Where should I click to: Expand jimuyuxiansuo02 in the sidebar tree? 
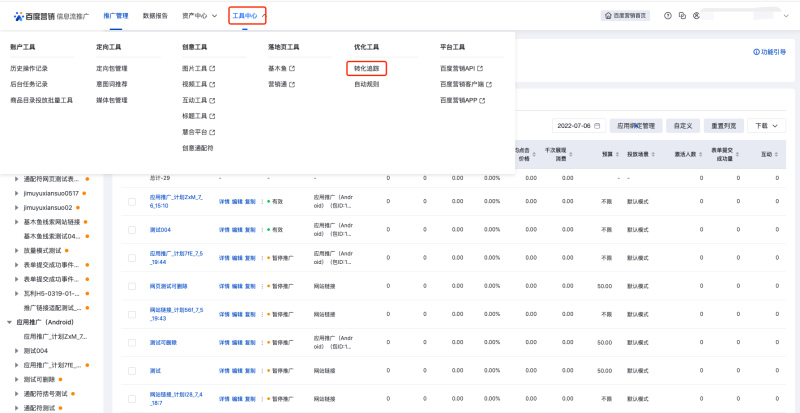tap(17, 208)
